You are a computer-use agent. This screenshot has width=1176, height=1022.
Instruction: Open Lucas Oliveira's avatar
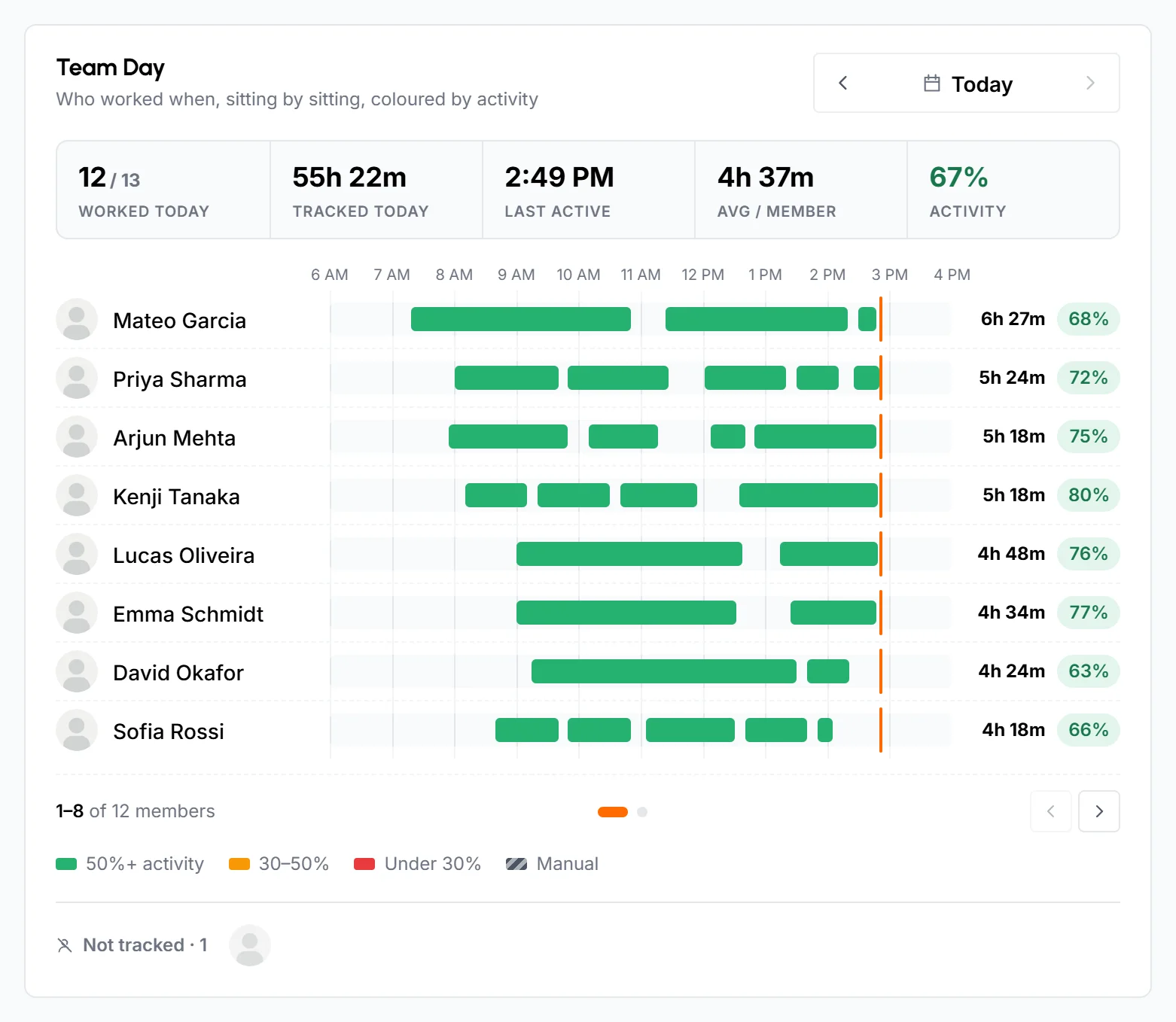click(77, 554)
